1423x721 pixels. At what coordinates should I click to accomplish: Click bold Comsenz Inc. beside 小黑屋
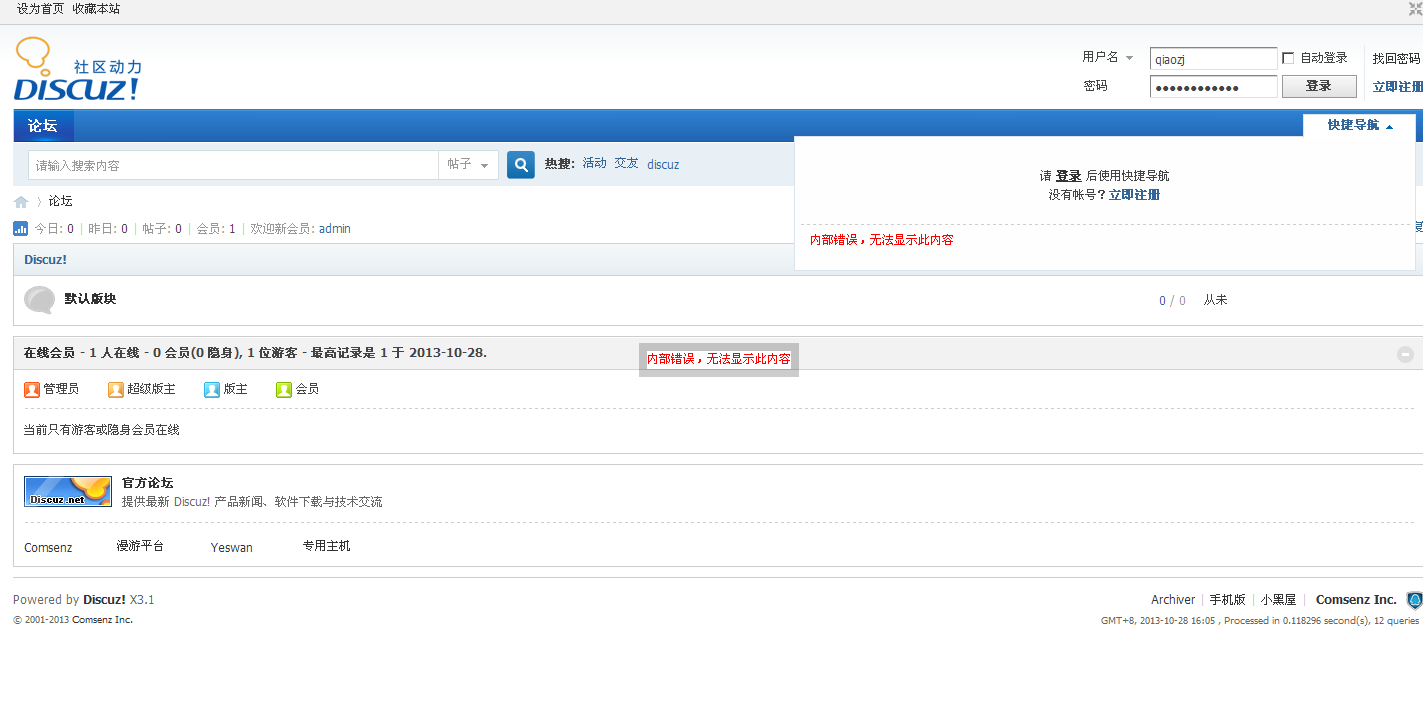1356,600
